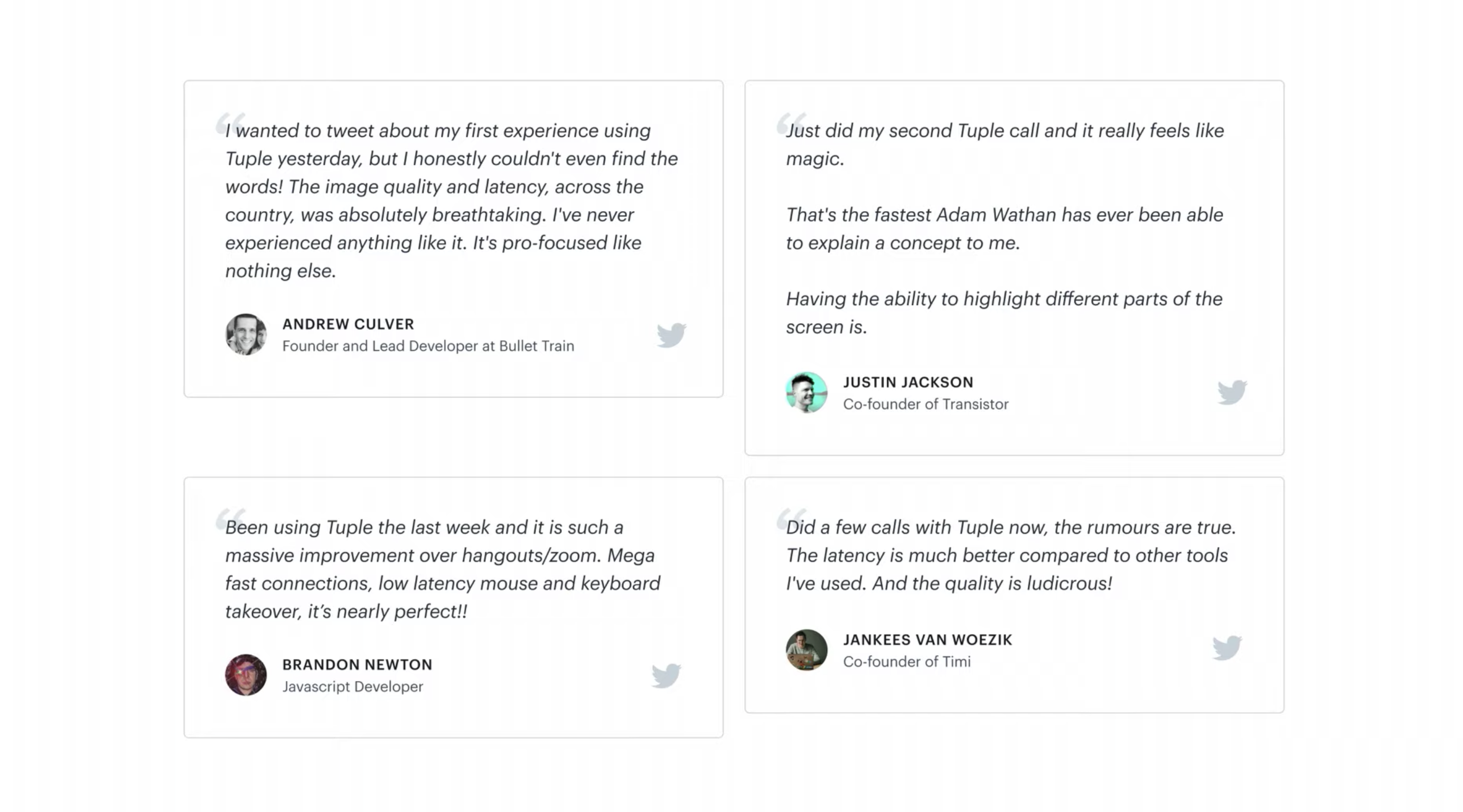Click the Justin Jackson name label
This screenshot has height=812, width=1463.
coord(908,382)
